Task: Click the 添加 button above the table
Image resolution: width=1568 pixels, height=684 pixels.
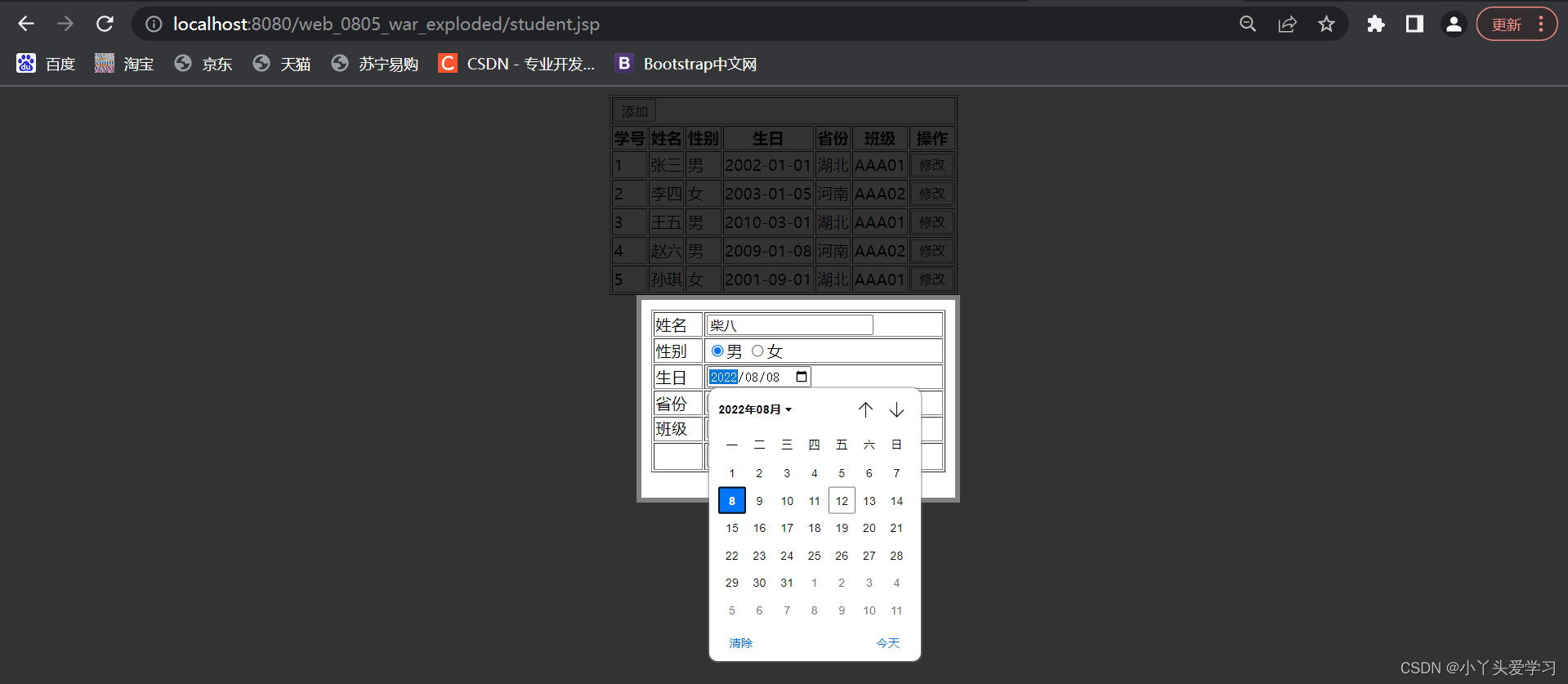Action: point(635,111)
